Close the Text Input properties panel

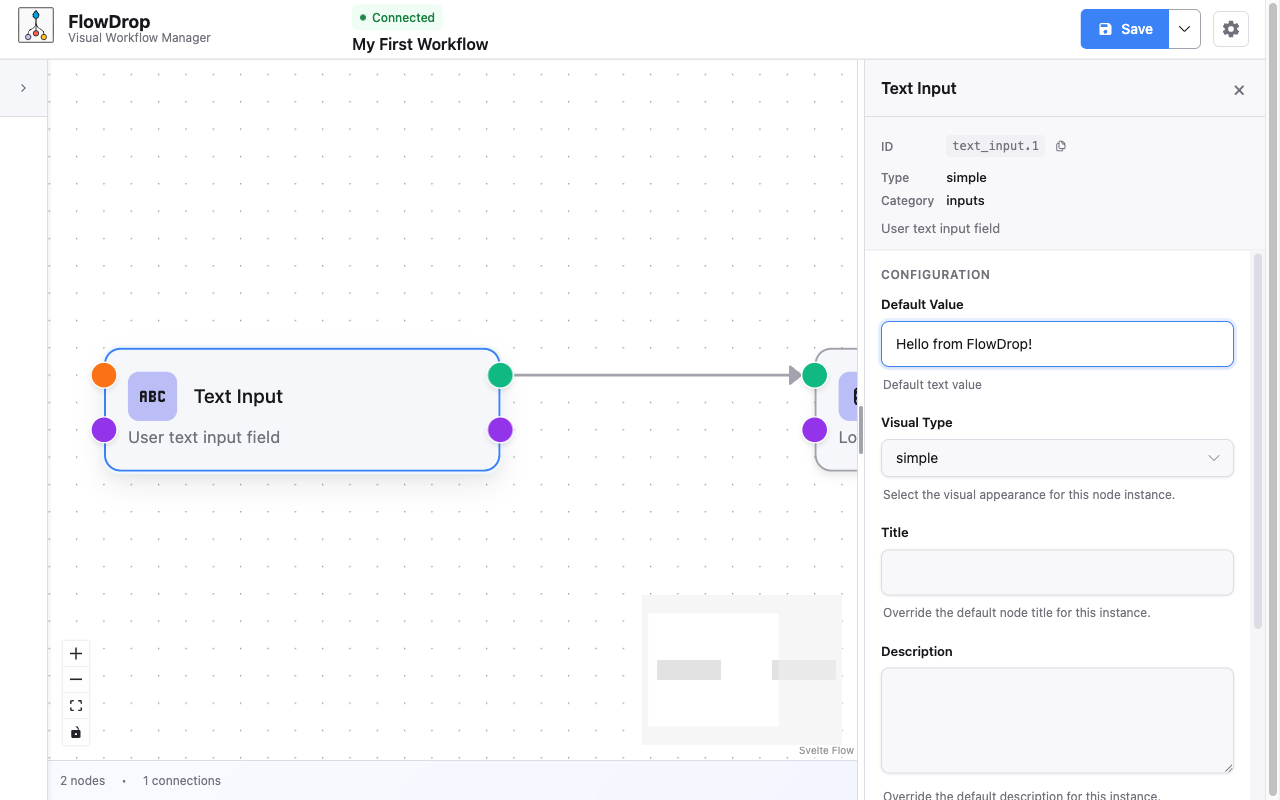pos(1239,90)
